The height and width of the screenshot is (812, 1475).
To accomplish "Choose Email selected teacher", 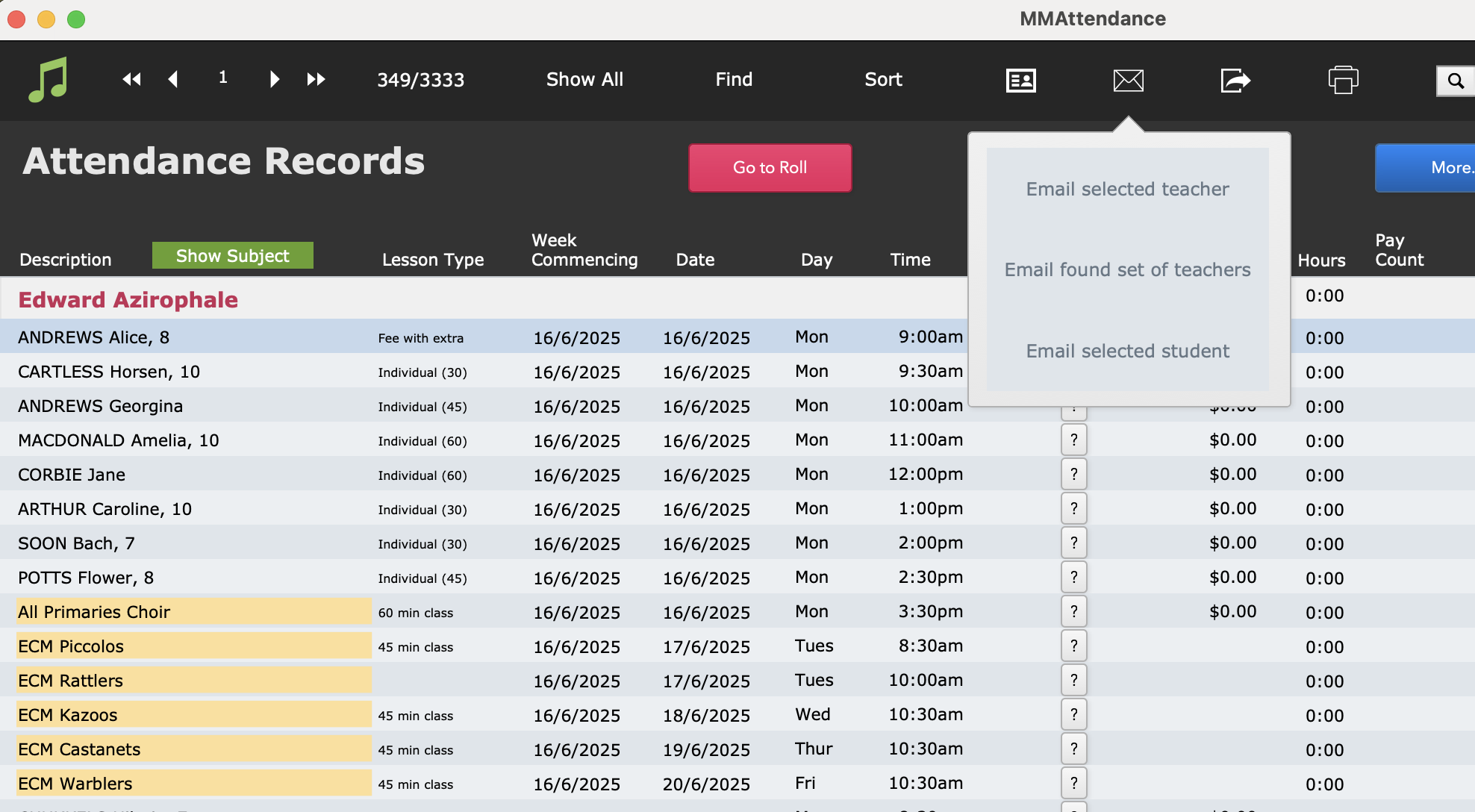I will coord(1127,189).
